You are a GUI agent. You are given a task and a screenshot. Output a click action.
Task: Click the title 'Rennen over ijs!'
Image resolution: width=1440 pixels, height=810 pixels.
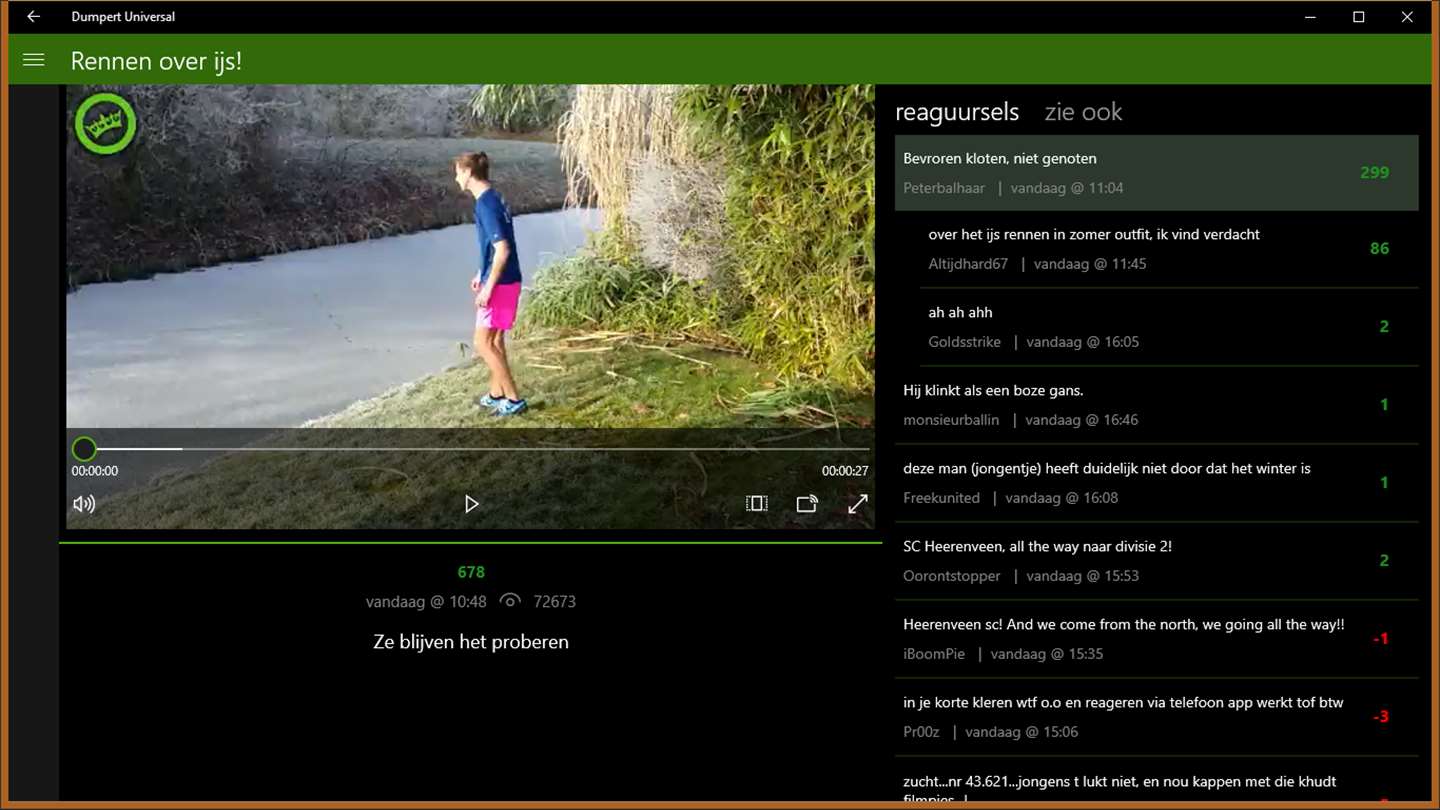pos(156,60)
